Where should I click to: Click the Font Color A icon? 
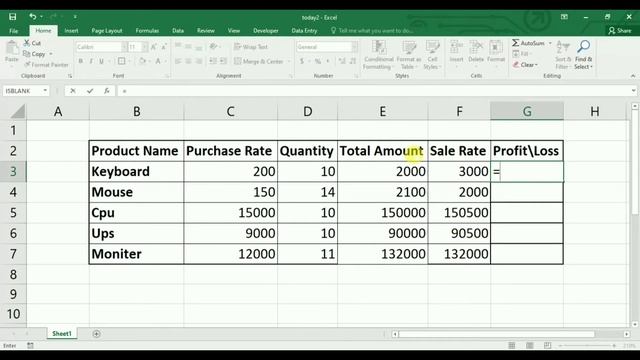coord(158,61)
